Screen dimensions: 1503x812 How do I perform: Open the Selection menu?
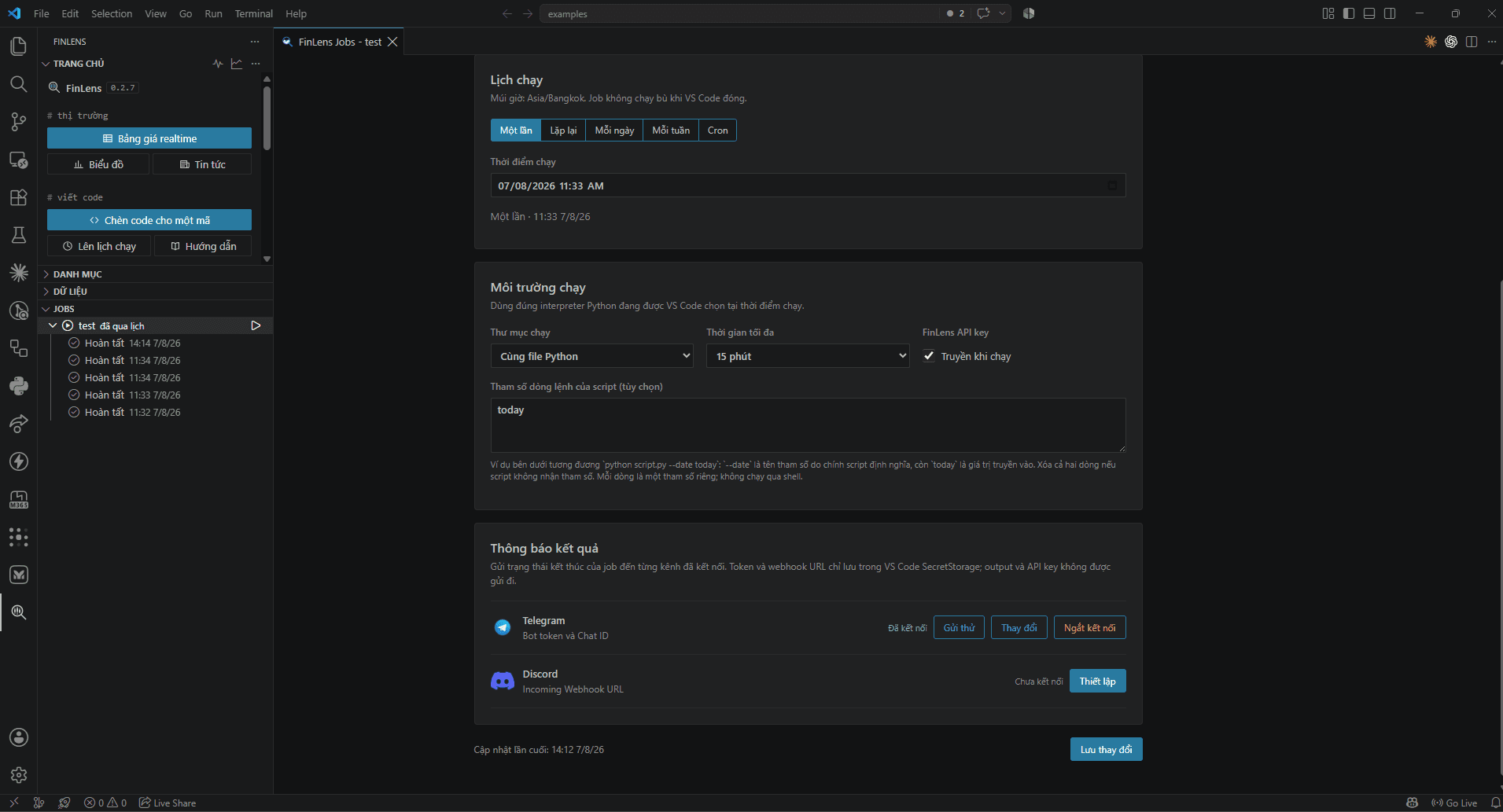click(112, 13)
